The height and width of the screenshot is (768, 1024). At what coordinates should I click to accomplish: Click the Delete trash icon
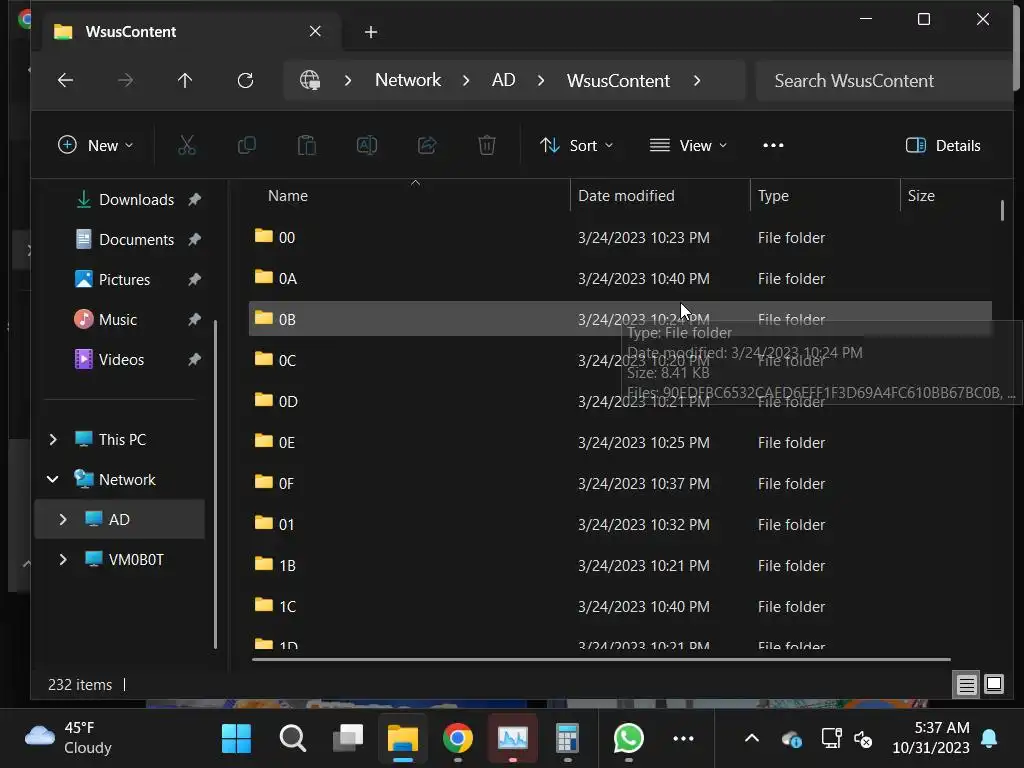pos(487,145)
